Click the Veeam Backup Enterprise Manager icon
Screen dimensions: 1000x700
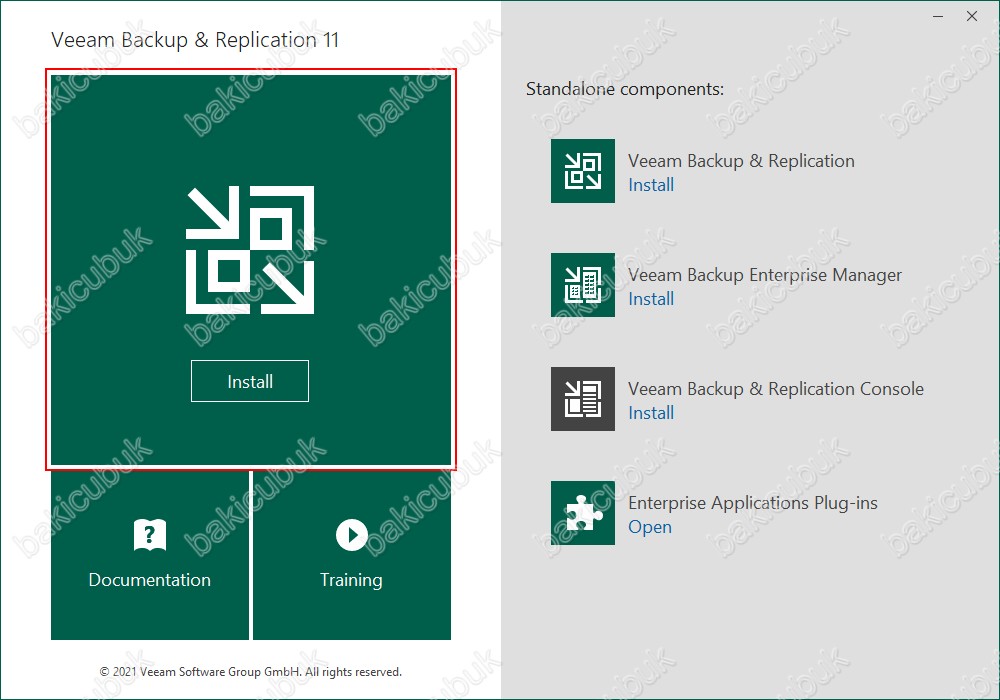click(x=583, y=285)
